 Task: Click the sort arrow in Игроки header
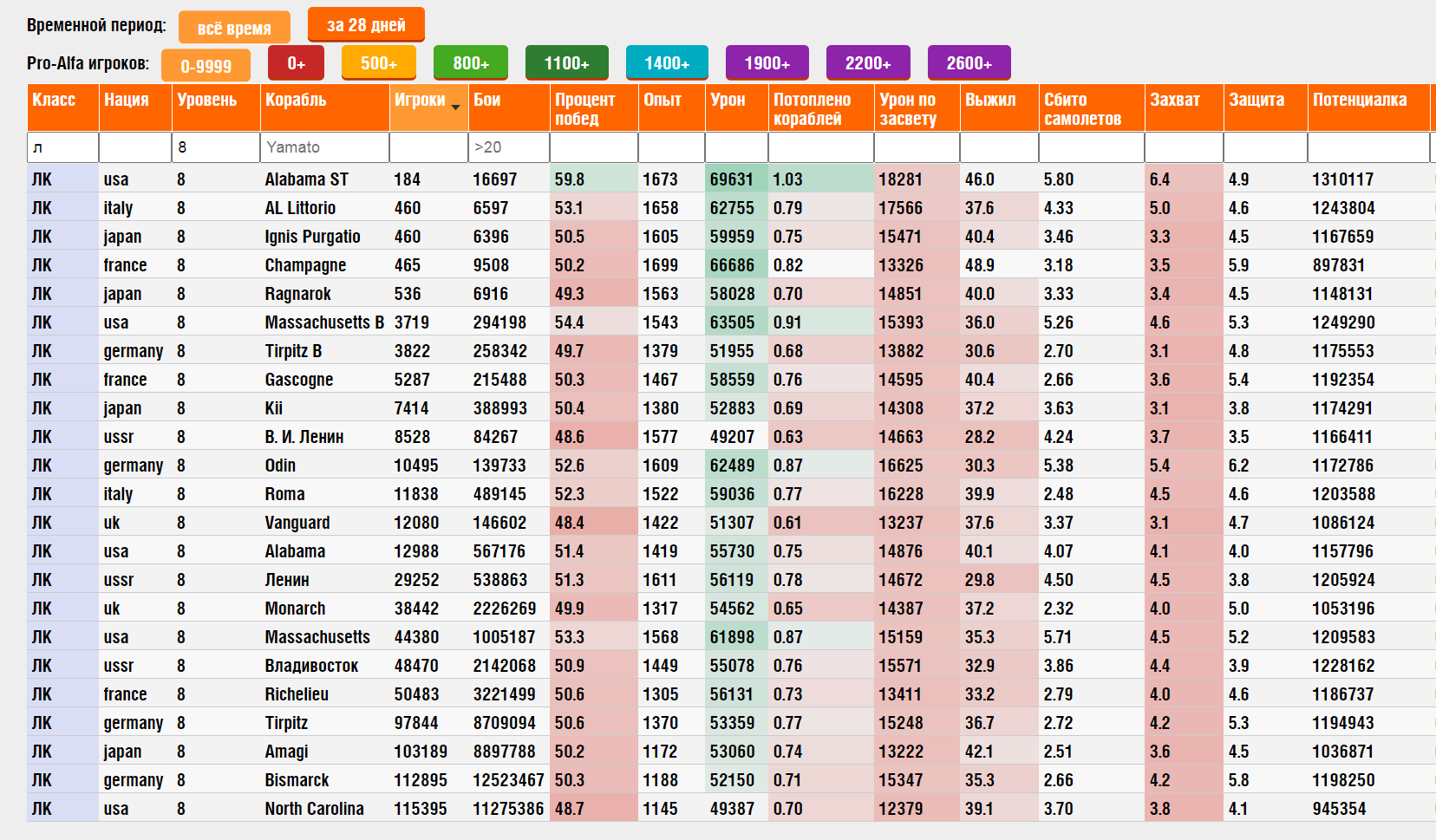coord(455,107)
